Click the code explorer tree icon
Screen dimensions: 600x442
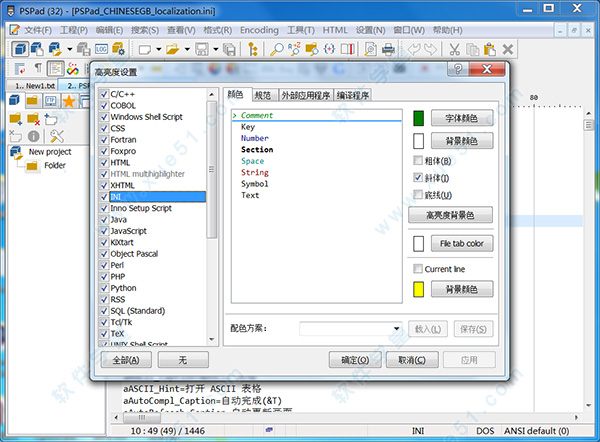coord(253,49)
